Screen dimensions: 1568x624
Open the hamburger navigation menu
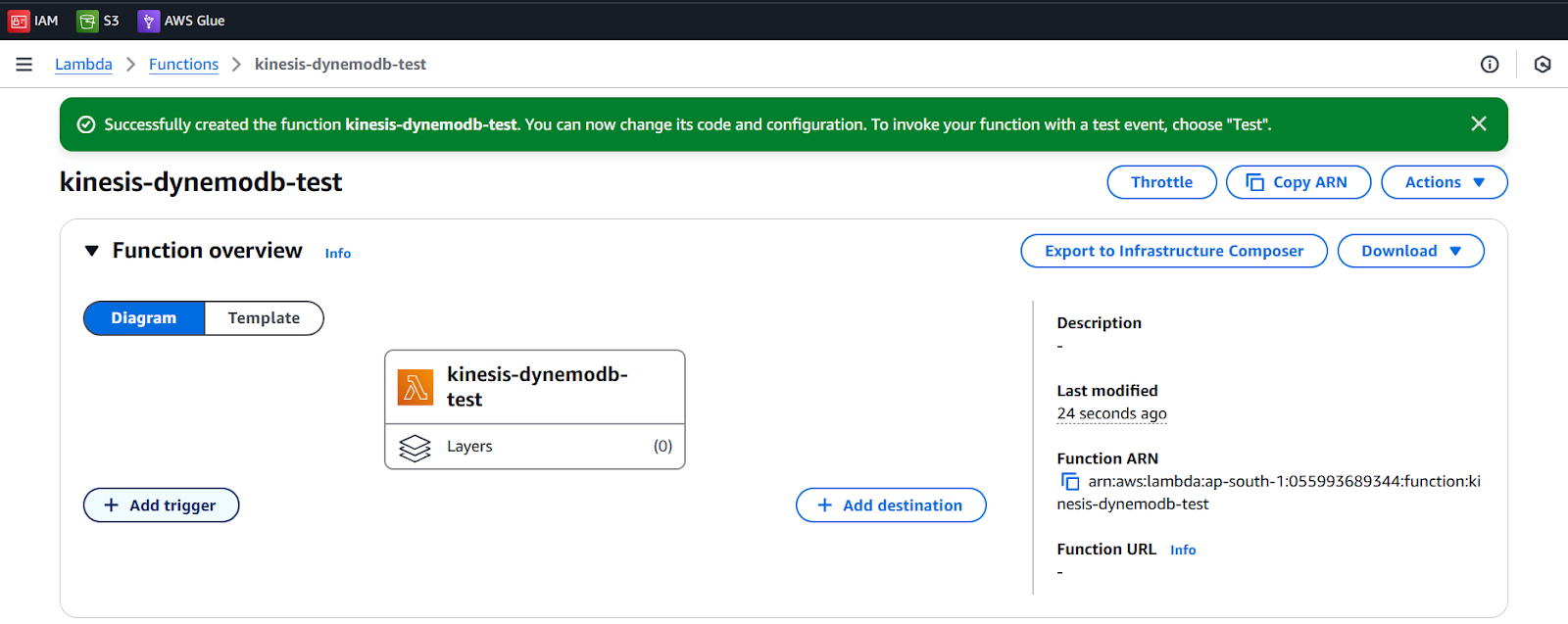(x=24, y=65)
